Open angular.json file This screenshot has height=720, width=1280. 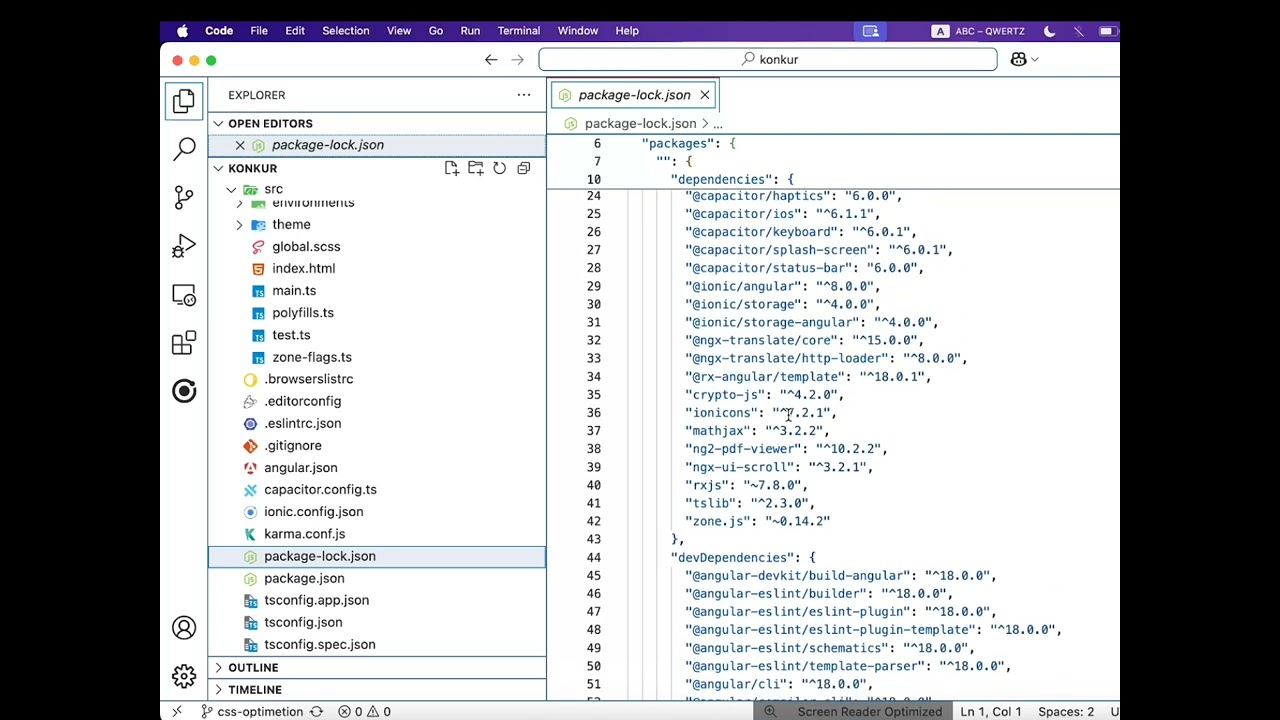tap(301, 467)
